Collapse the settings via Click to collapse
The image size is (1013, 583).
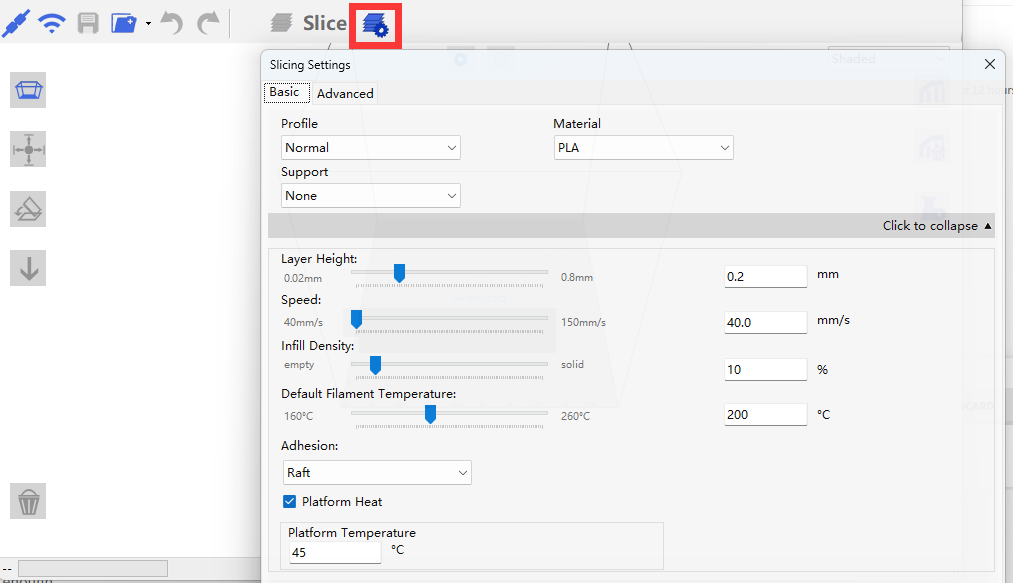[x=937, y=226]
